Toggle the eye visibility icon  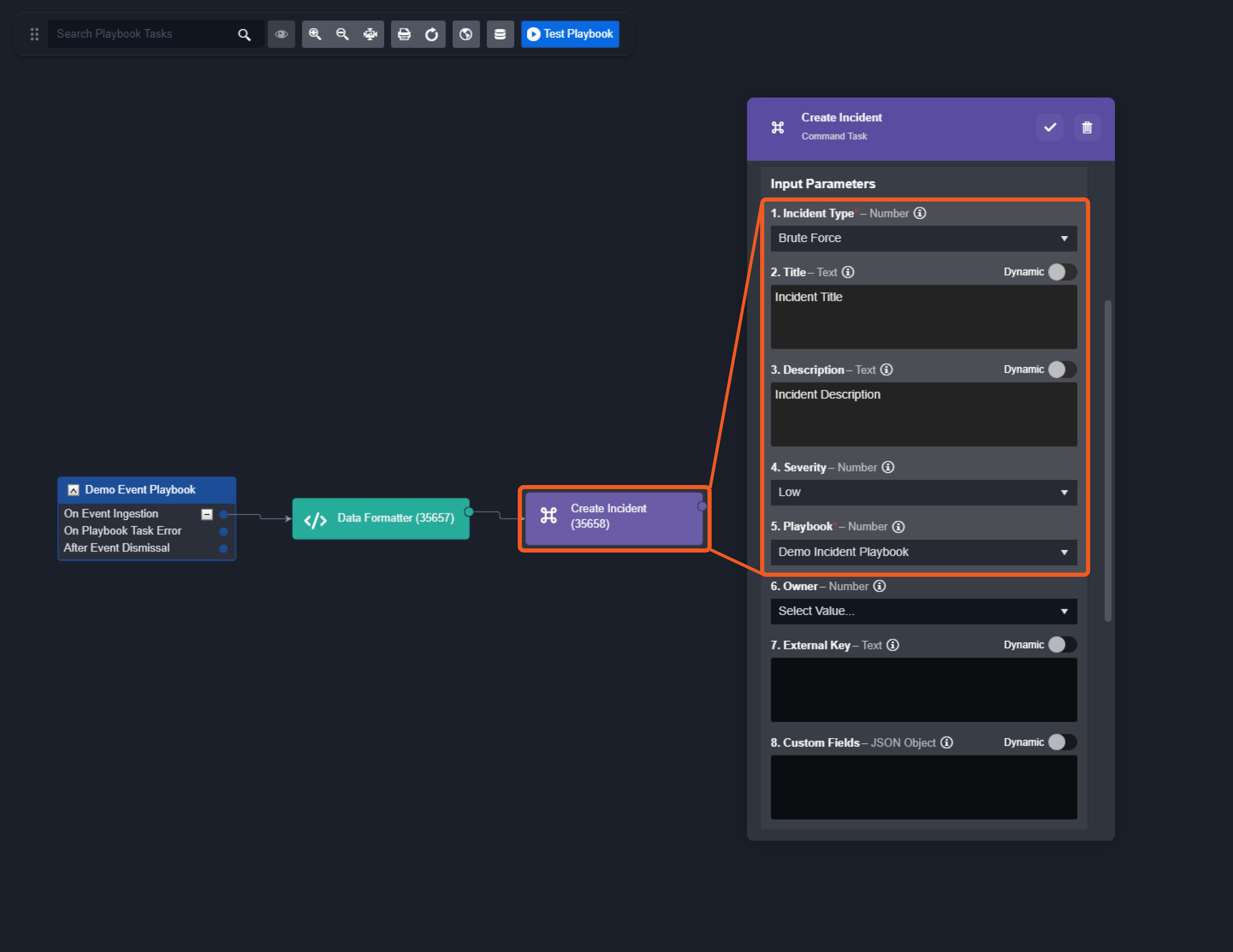pyautogui.click(x=281, y=35)
